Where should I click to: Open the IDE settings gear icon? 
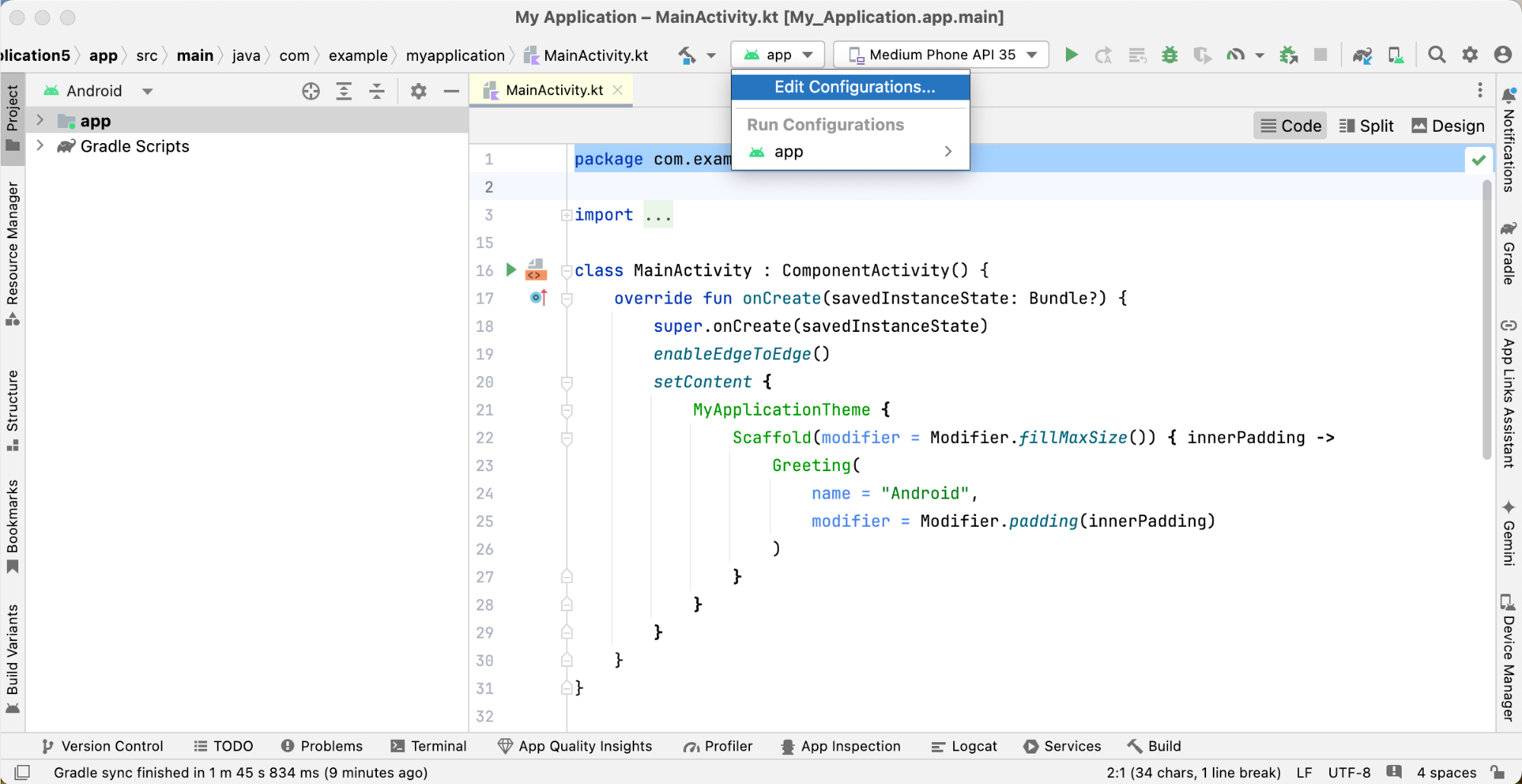(x=1469, y=55)
